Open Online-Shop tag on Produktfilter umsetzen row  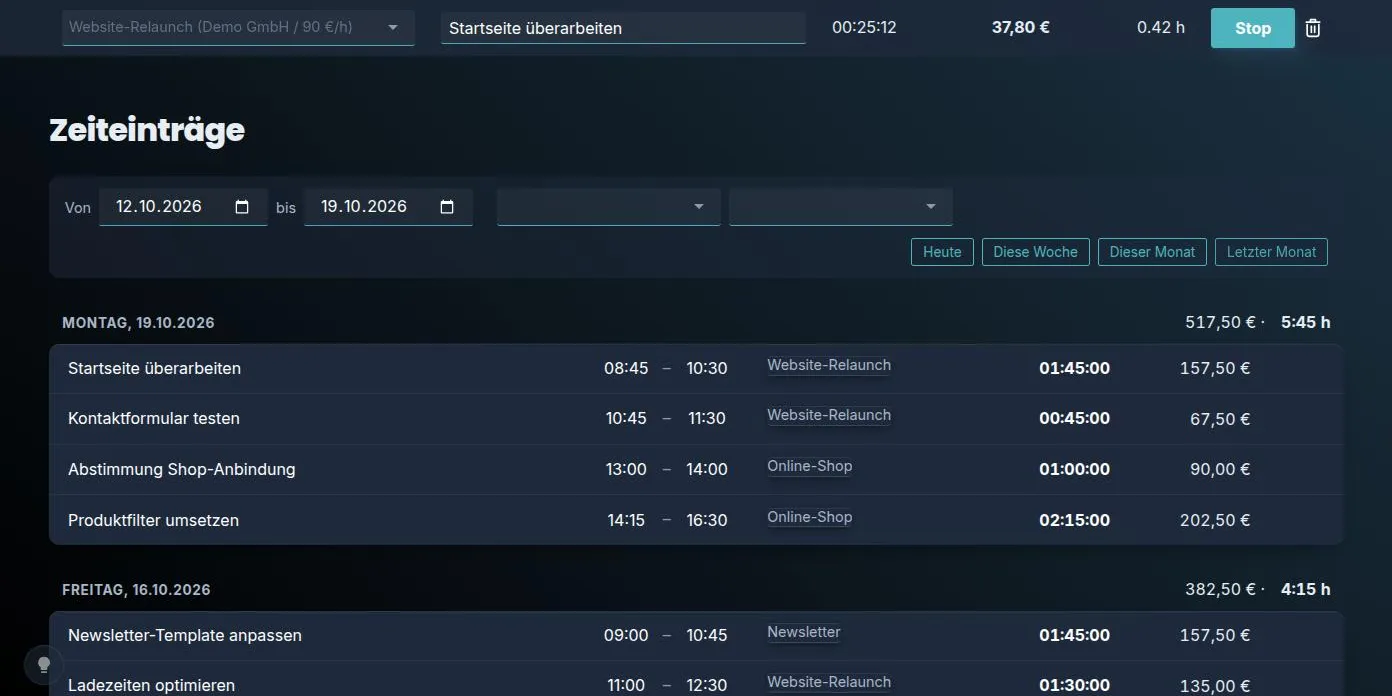tap(810, 518)
